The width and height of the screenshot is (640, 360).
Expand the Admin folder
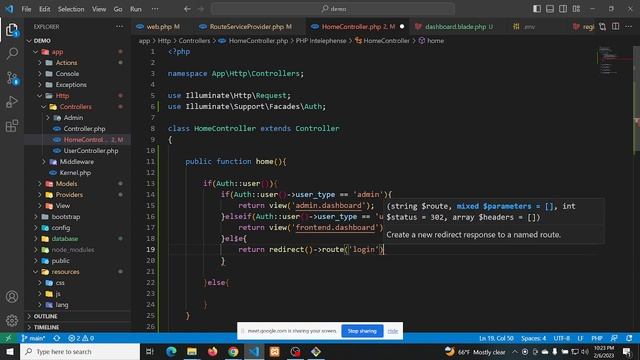pyautogui.click(x=48, y=118)
